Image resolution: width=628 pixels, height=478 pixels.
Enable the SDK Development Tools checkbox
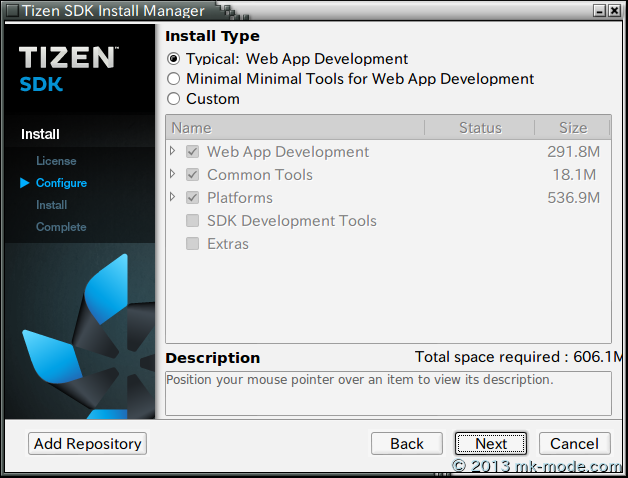(x=193, y=221)
